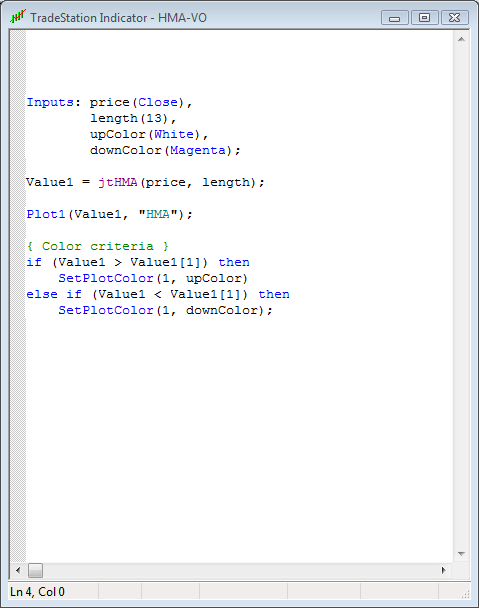Viewport: 479px width, 608px height.
Task: Click the vertical scrollbar up arrow
Action: click(461, 39)
